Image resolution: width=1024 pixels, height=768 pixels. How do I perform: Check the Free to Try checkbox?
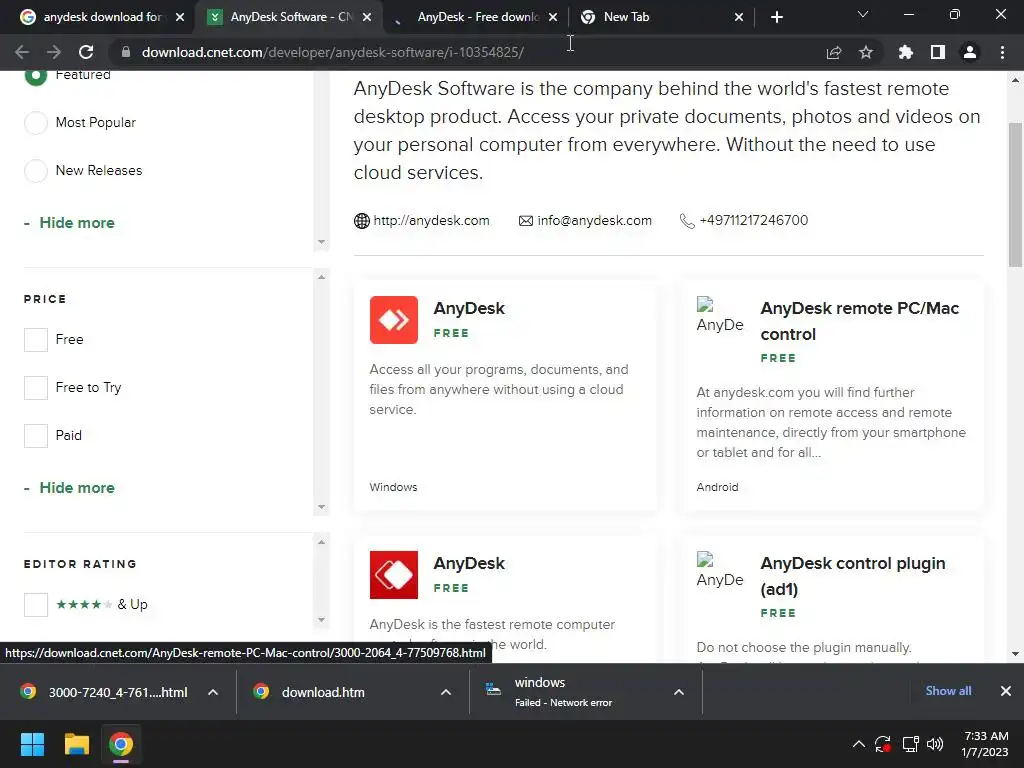[x=36, y=387]
